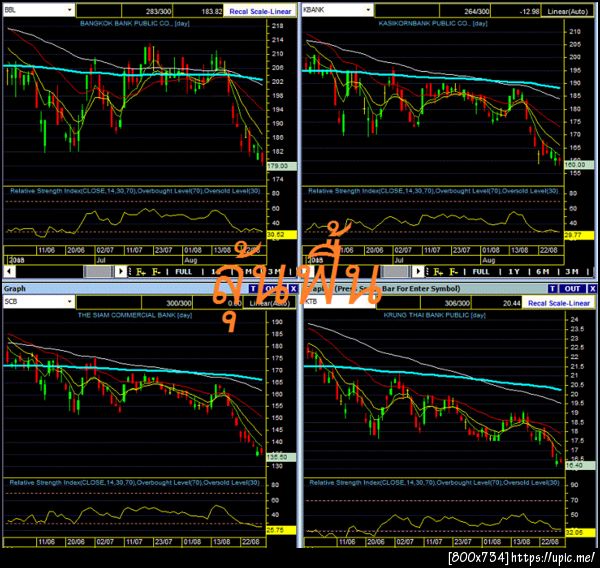Click Jul month label on BBL time axis

click(101, 260)
